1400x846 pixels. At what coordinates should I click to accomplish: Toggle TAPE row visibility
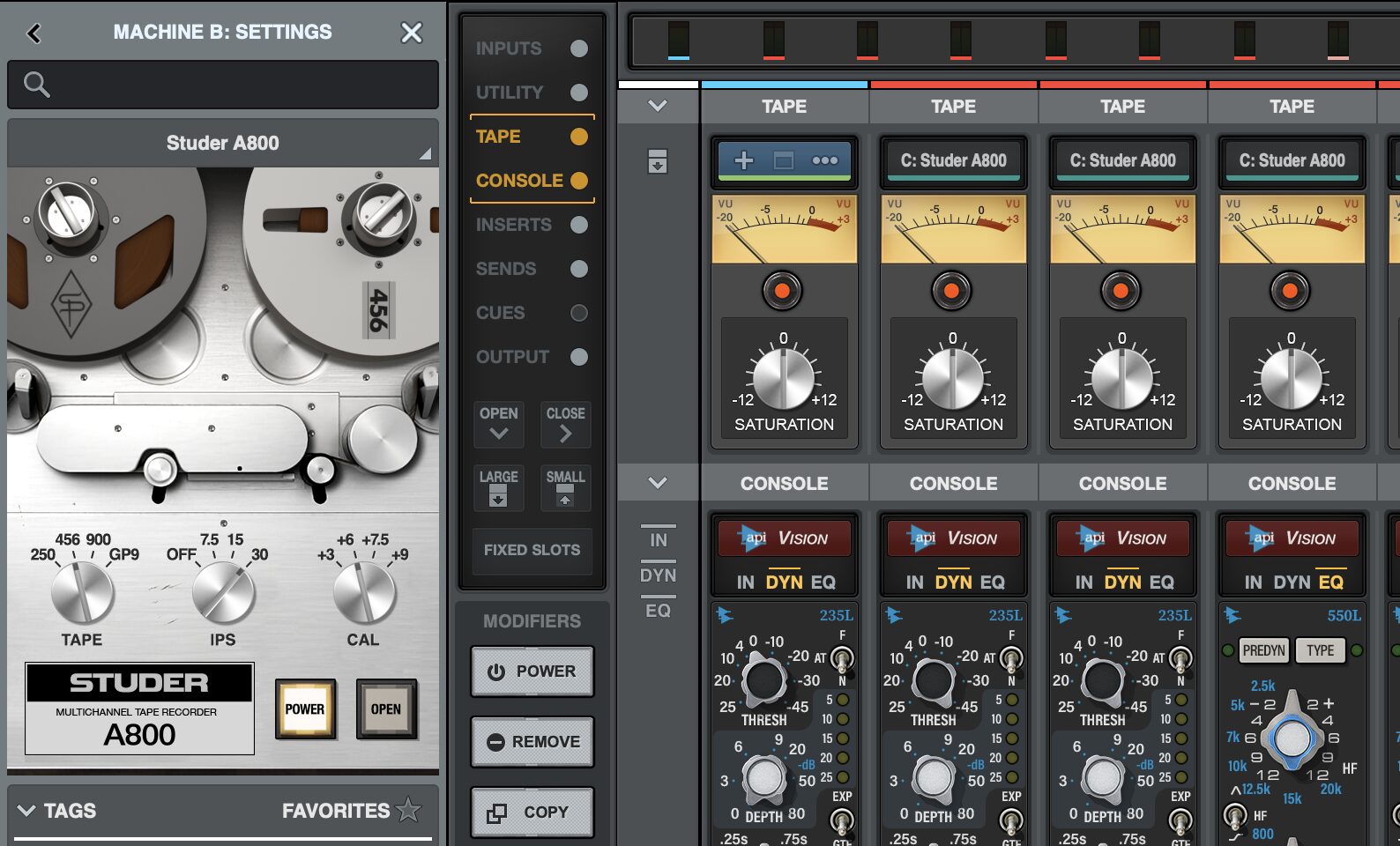(579, 137)
